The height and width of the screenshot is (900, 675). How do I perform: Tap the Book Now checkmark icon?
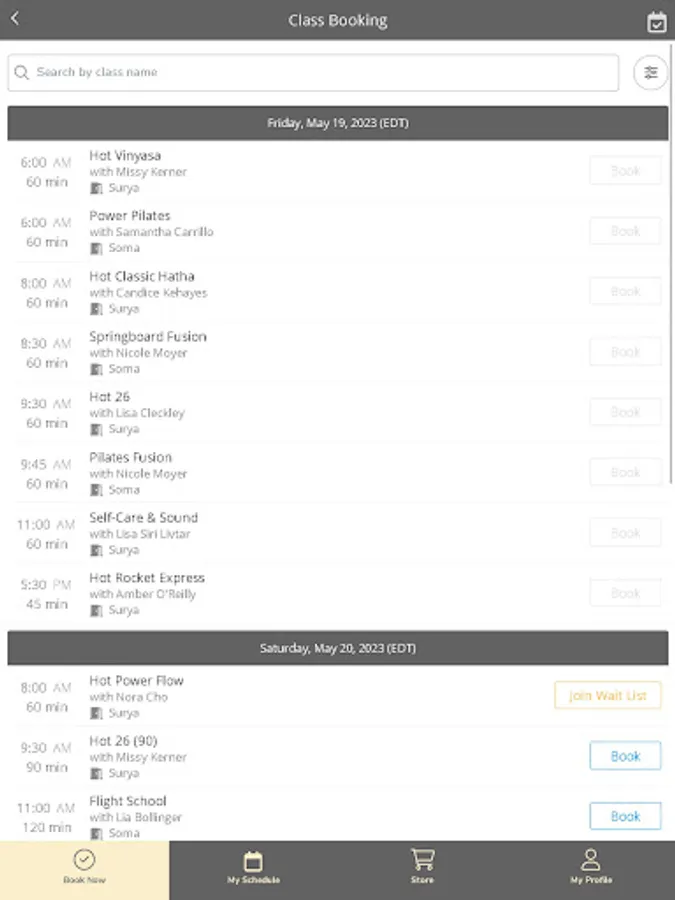pos(85,859)
